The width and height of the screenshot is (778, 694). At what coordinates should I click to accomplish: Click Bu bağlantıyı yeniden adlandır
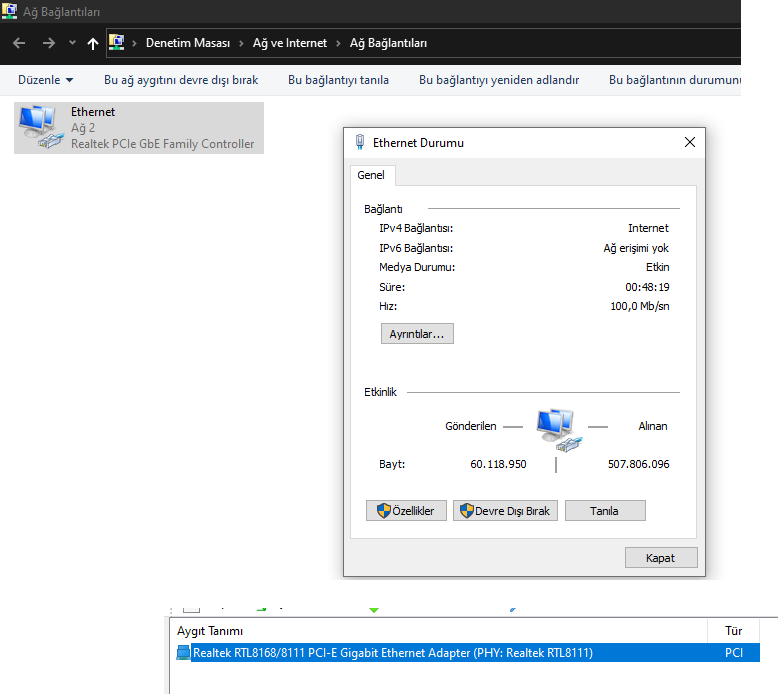(x=499, y=80)
